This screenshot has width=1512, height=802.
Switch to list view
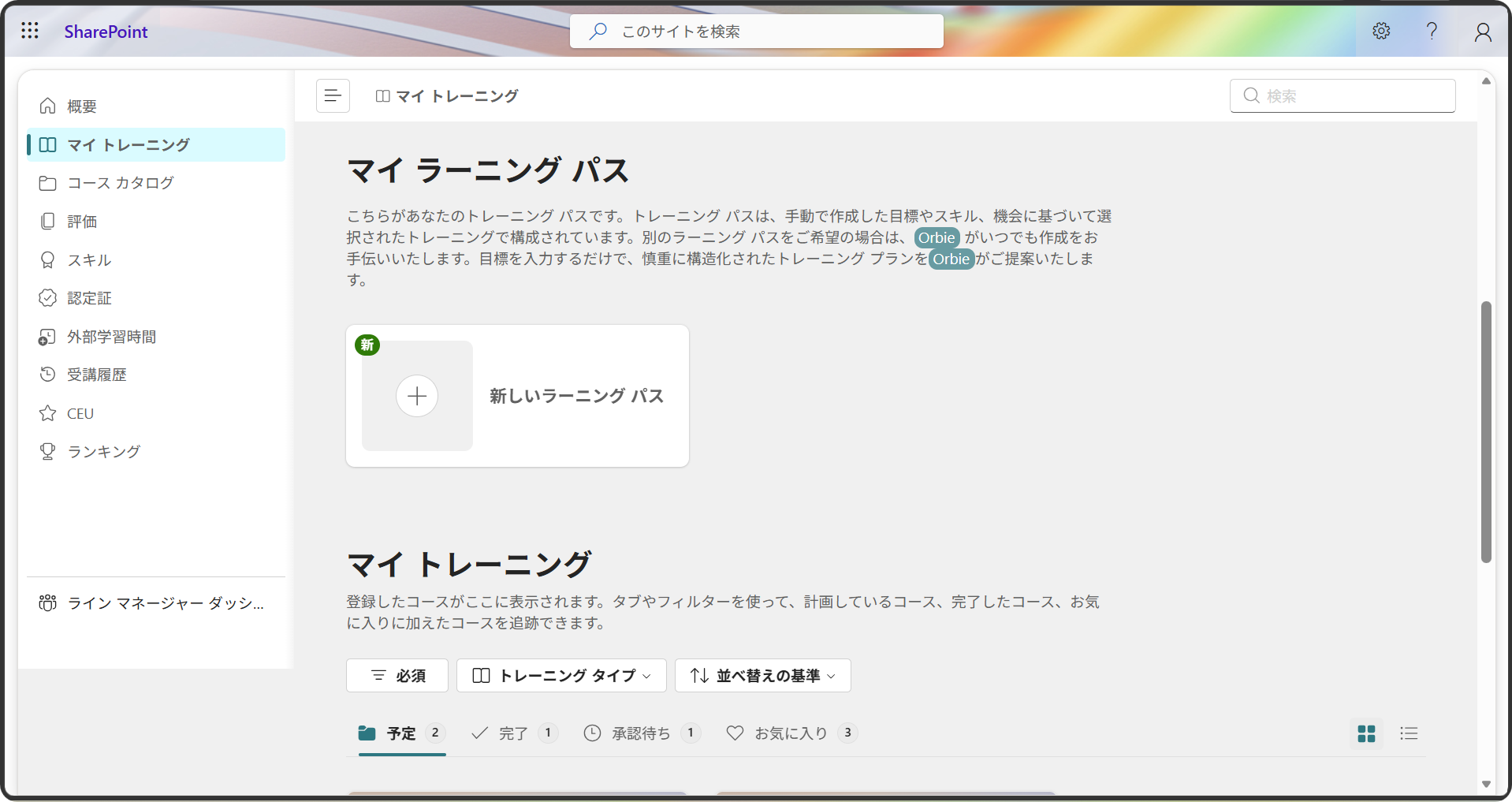1409,733
